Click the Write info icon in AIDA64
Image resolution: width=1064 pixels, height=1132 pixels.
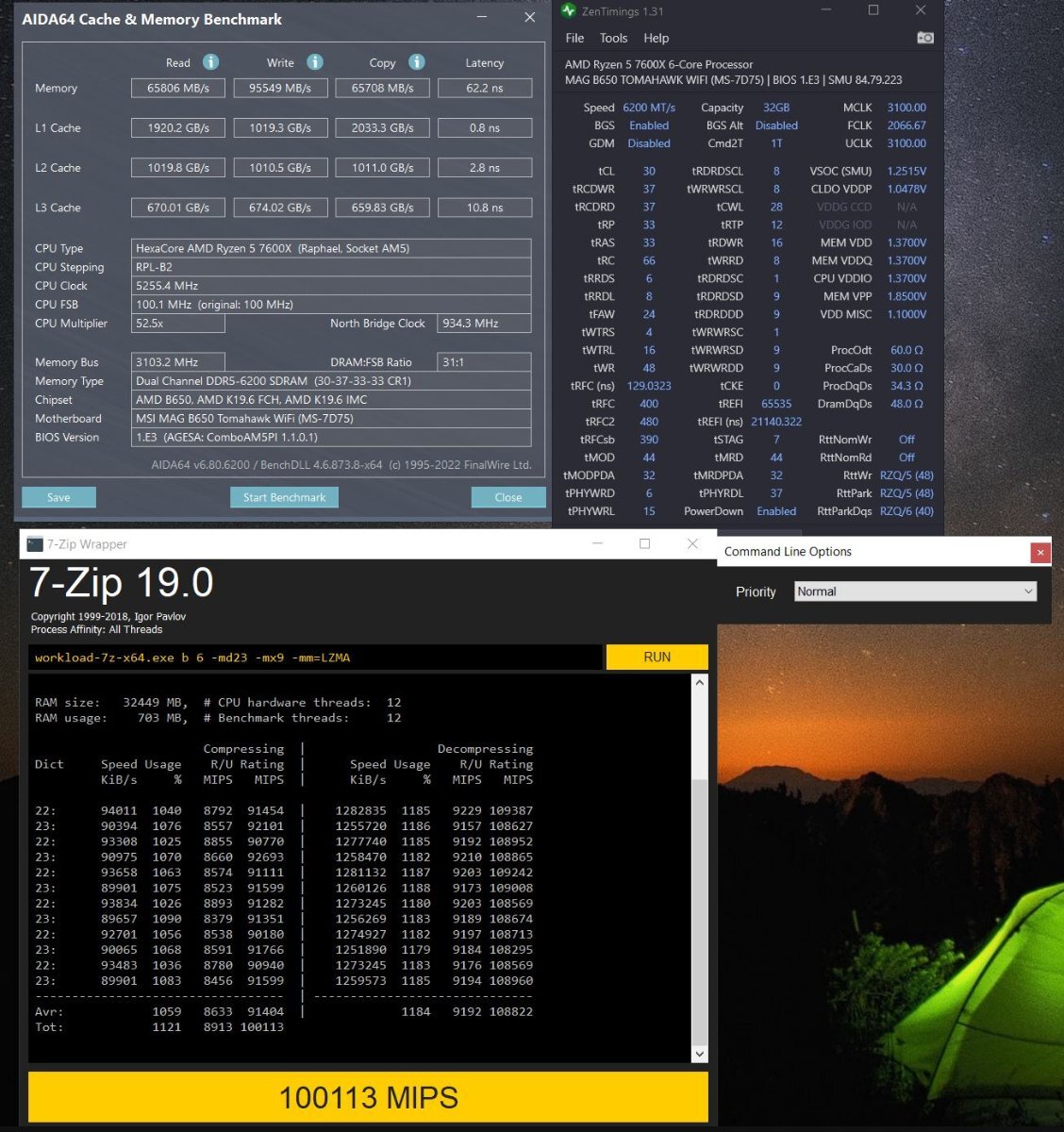click(x=315, y=61)
